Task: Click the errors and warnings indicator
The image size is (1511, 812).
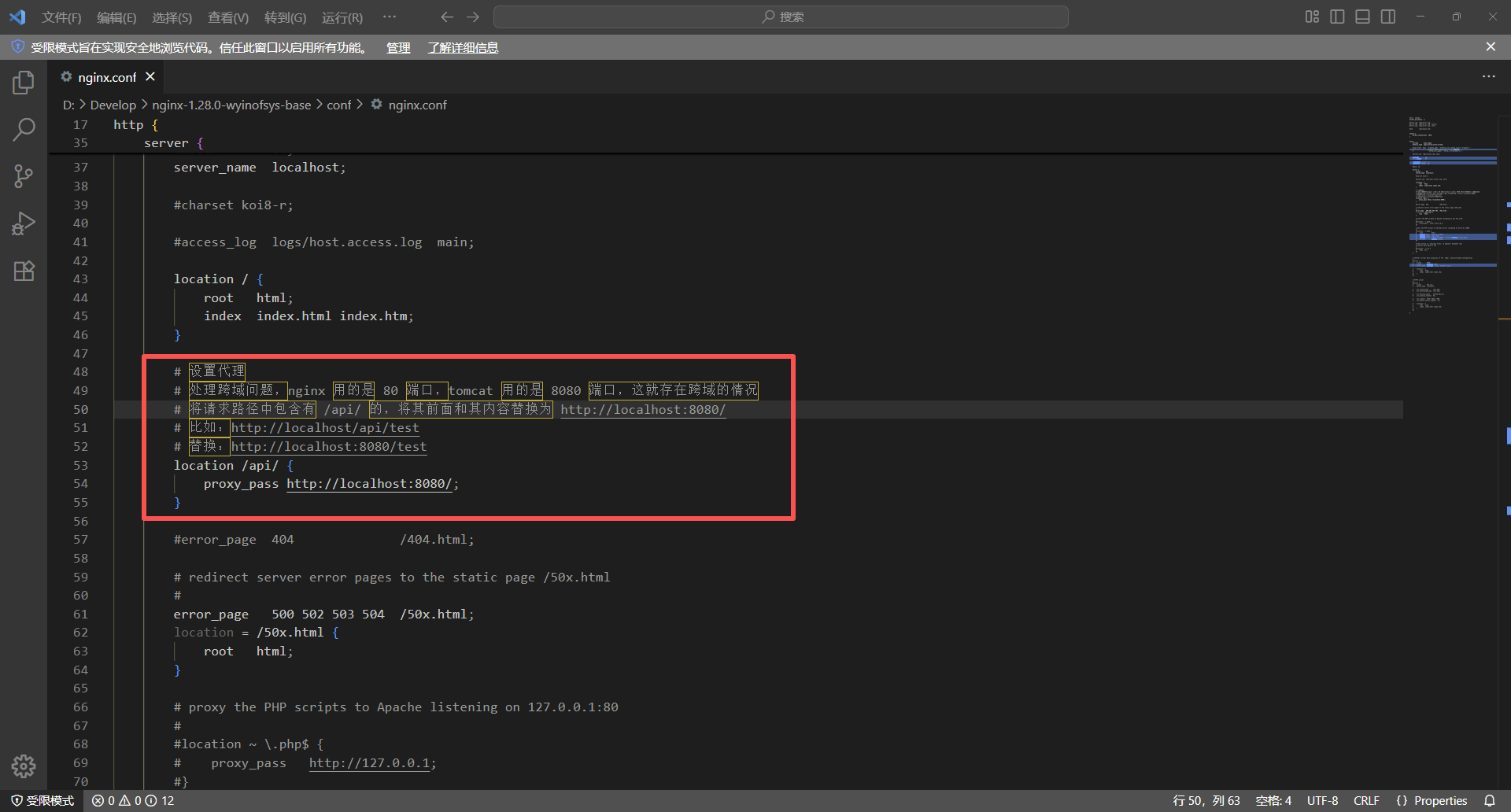Action: [131, 800]
